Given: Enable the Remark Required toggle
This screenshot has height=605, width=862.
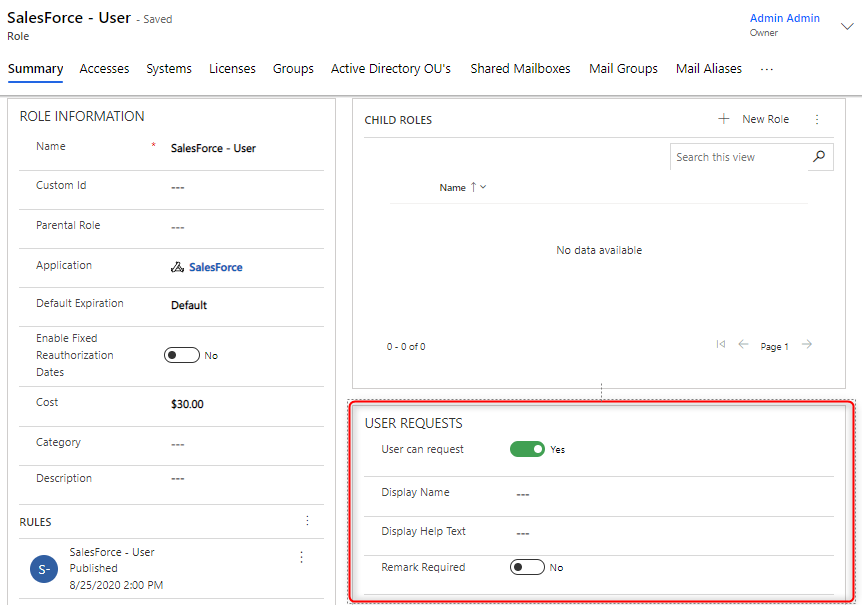Looking at the screenshot, I should coord(527,567).
